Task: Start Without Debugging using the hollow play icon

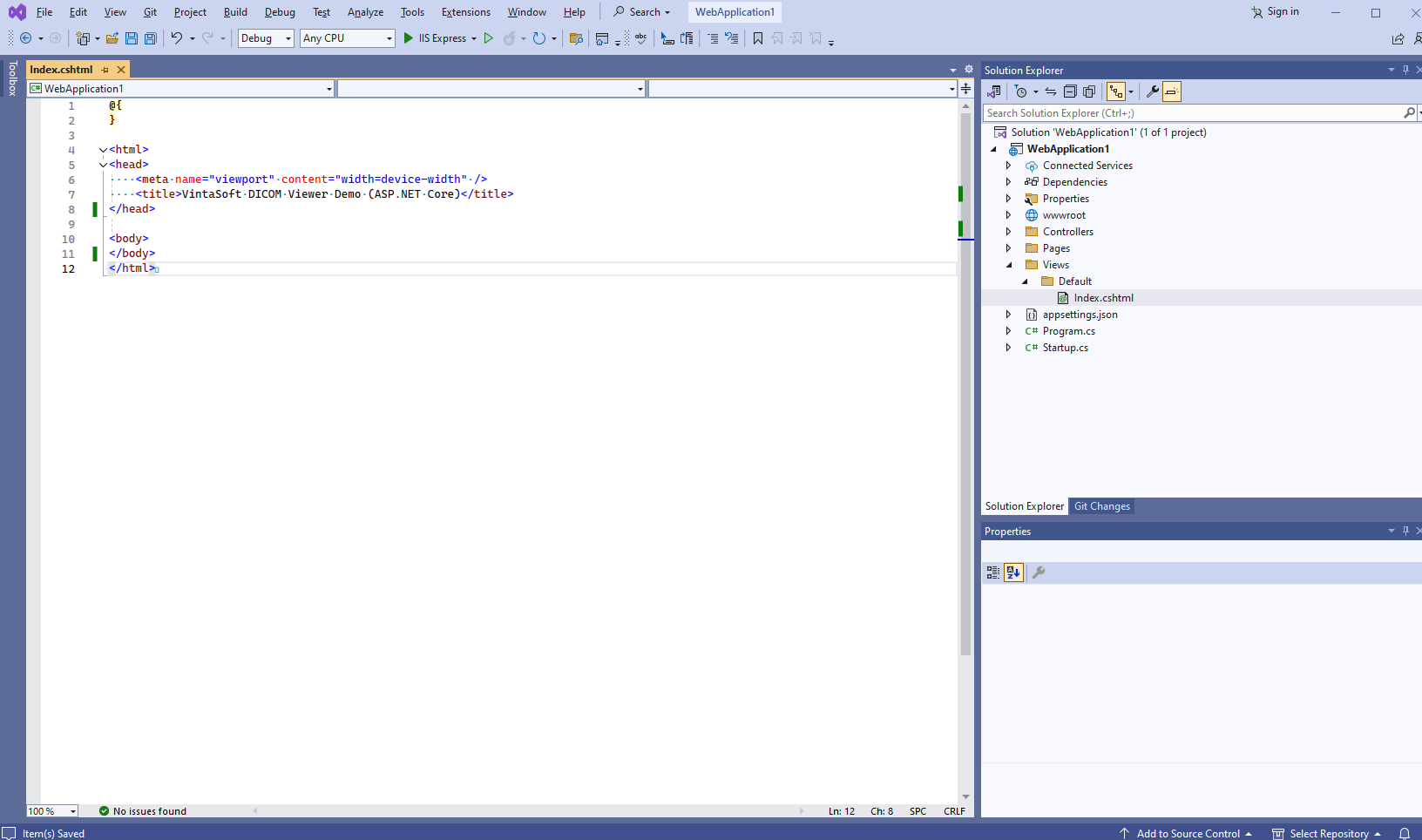Action: tap(489, 38)
